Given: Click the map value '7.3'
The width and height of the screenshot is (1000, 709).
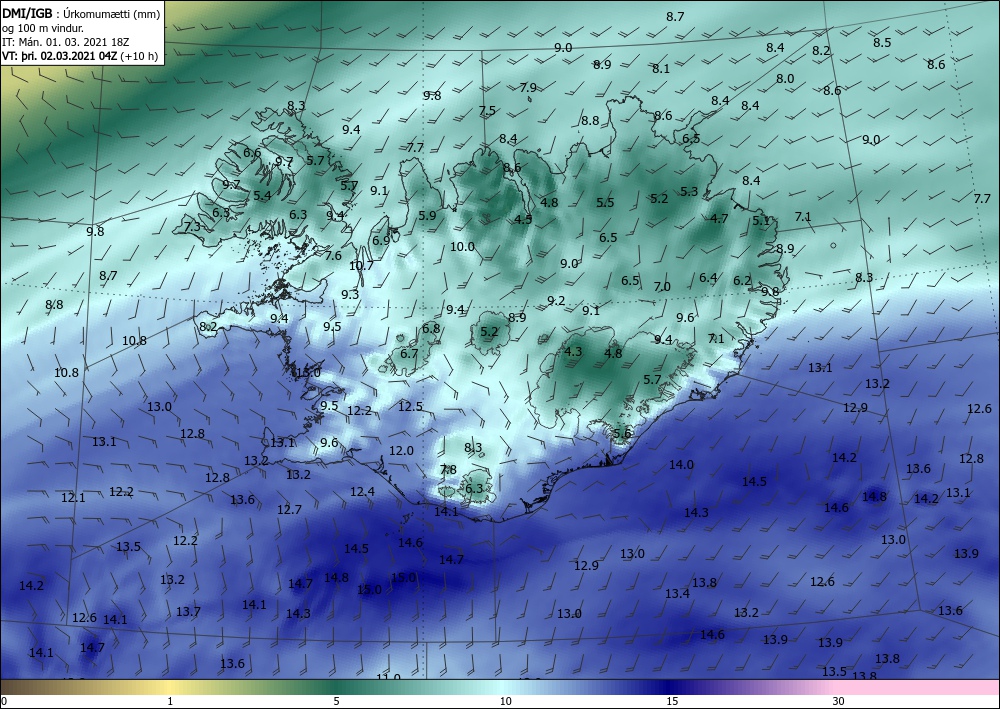Looking at the screenshot, I should 192,226.
